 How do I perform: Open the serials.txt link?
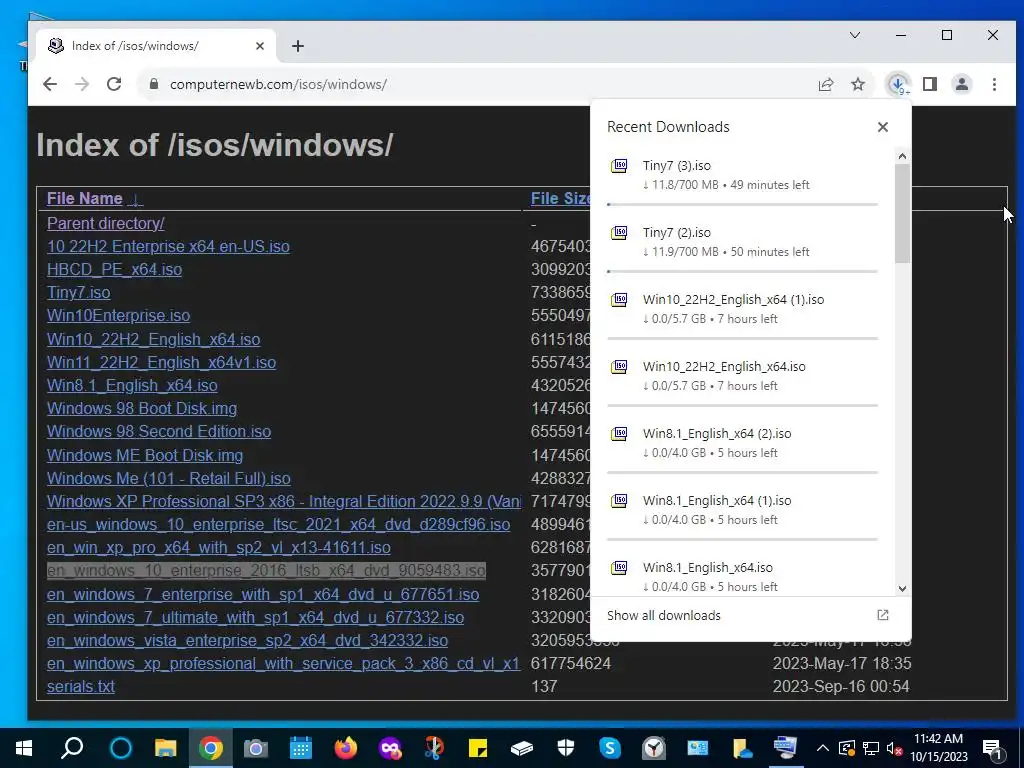(x=81, y=686)
